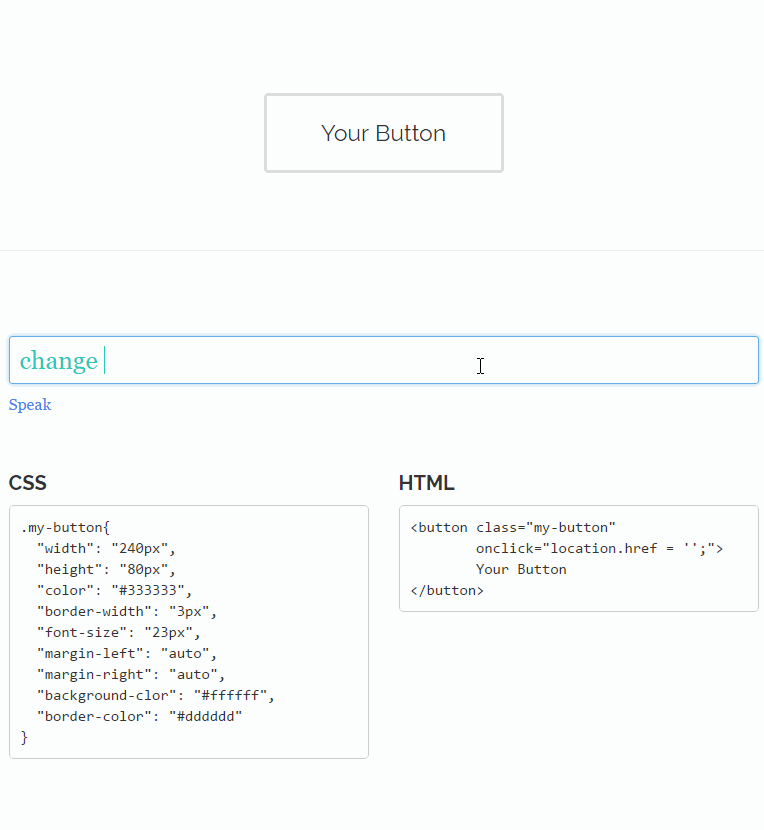Click the ".my-button{" selector line
The height and width of the screenshot is (830, 764).
(66, 527)
